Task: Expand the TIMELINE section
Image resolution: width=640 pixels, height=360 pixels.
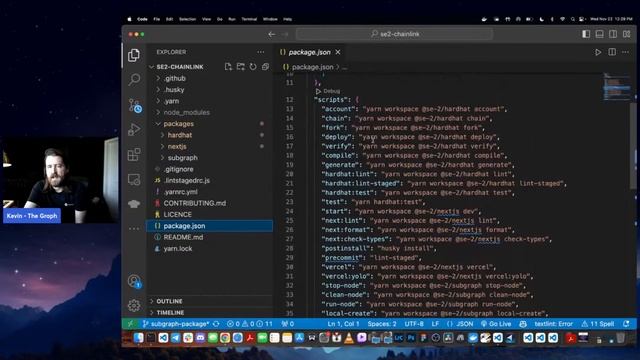Action: [x=209, y=313]
